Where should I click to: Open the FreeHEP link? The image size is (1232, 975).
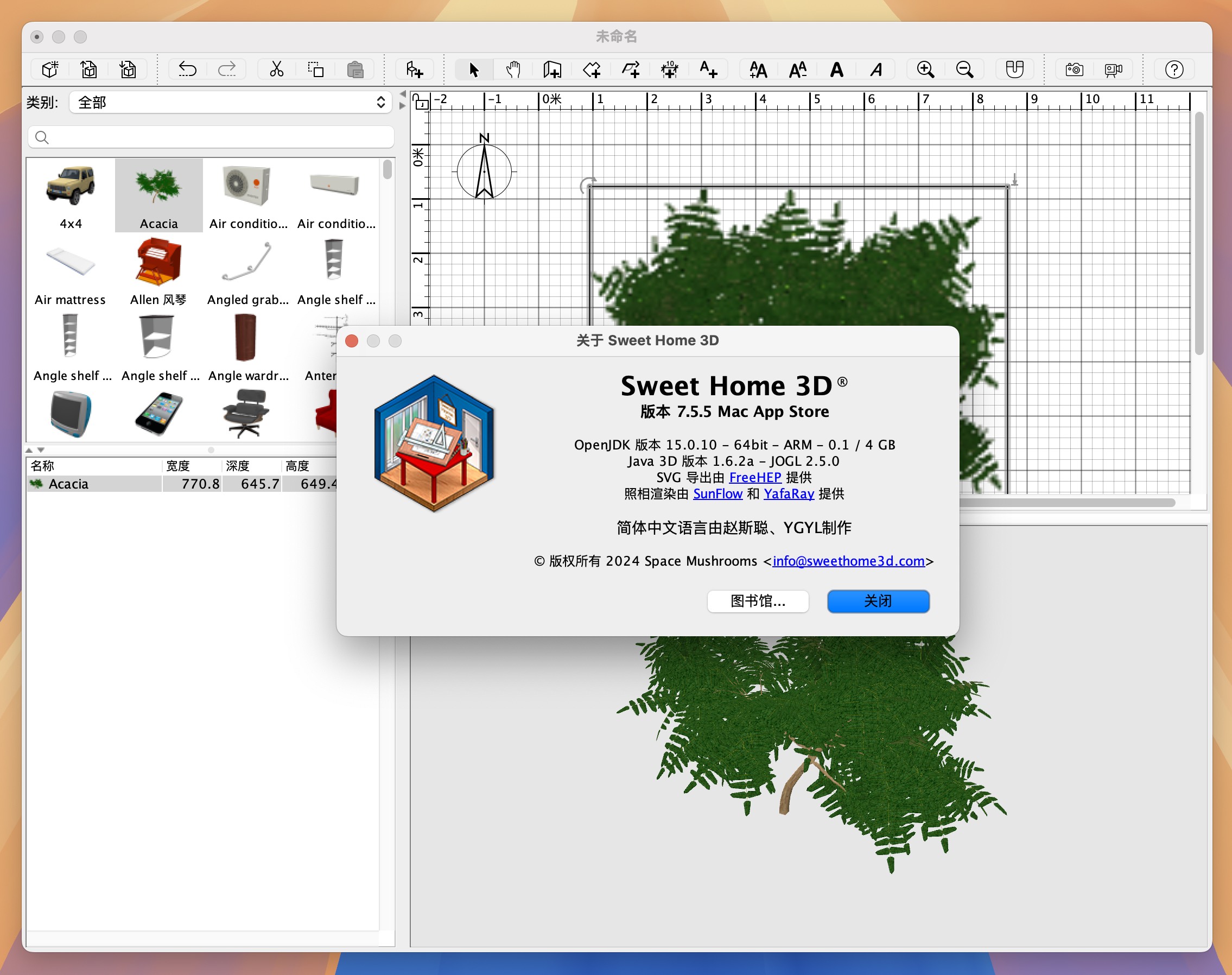(755, 477)
